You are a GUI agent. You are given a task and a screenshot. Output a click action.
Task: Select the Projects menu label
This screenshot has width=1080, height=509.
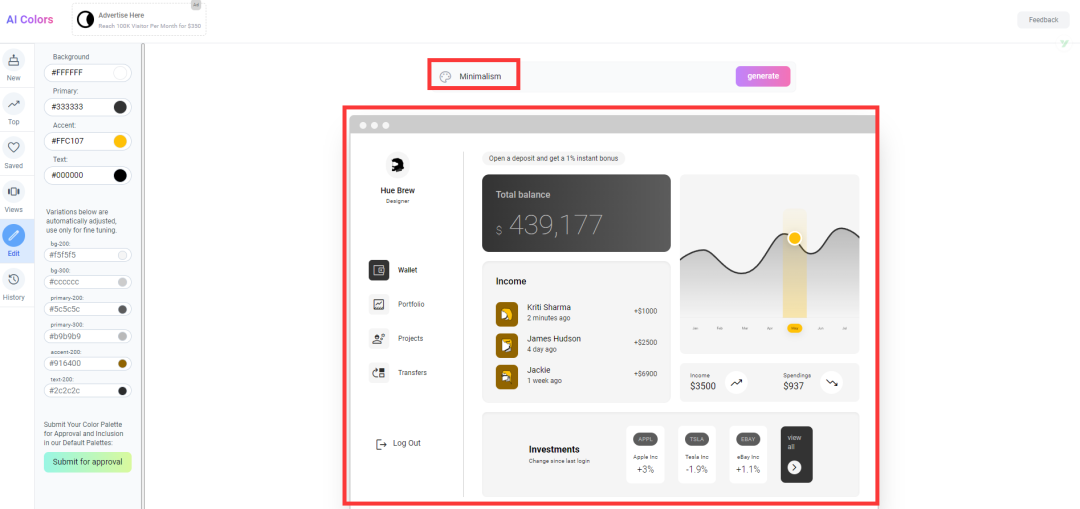point(411,338)
